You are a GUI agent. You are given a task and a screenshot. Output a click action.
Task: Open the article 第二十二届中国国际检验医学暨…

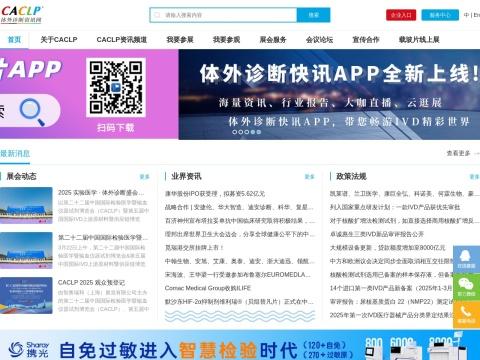pos(103,238)
